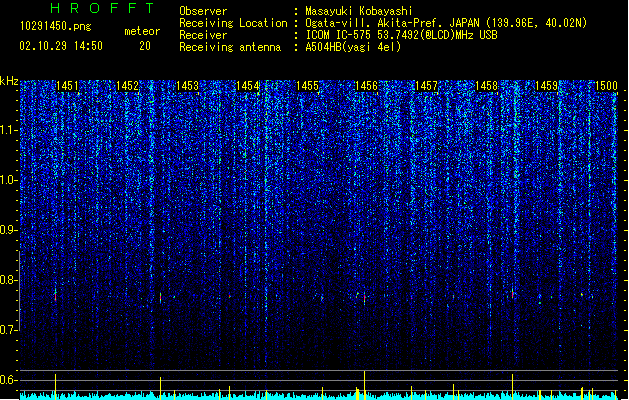Click the date stamp 02.10.29 14:50
Image resolution: width=629 pixels, height=400 pixels.
(61, 46)
